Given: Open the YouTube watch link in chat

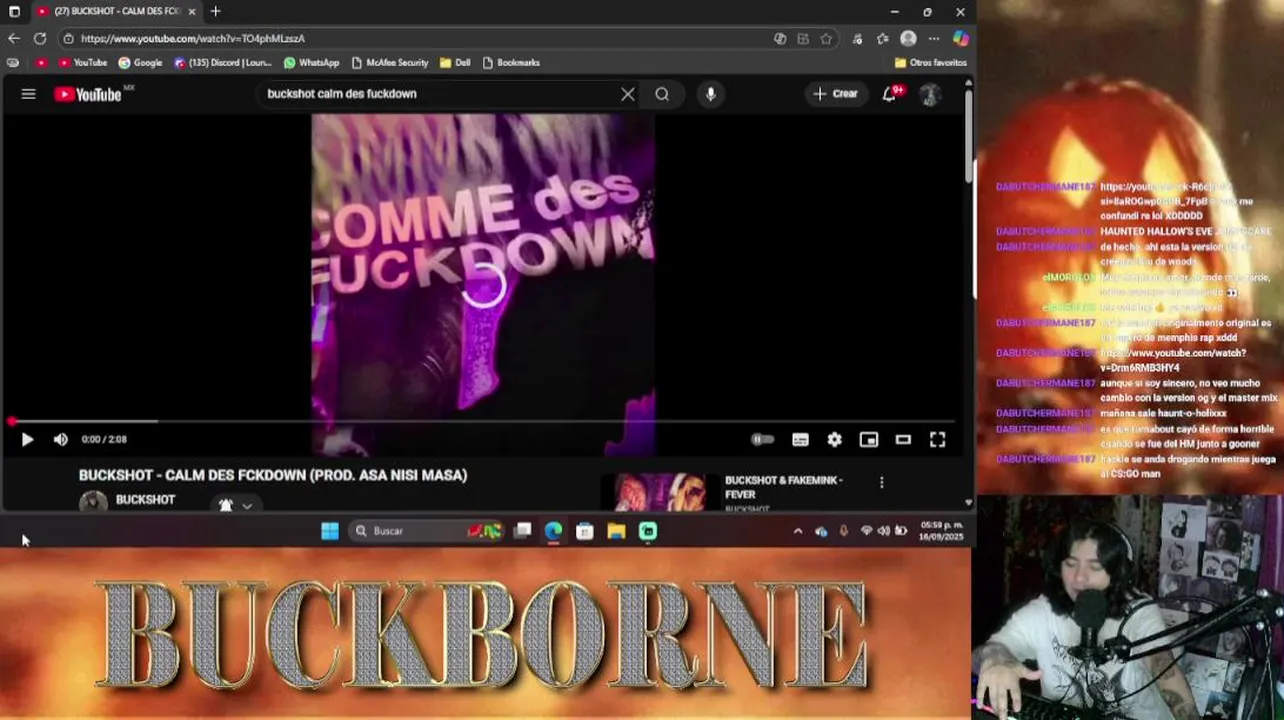Looking at the screenshot, I should pos(1173,360).
